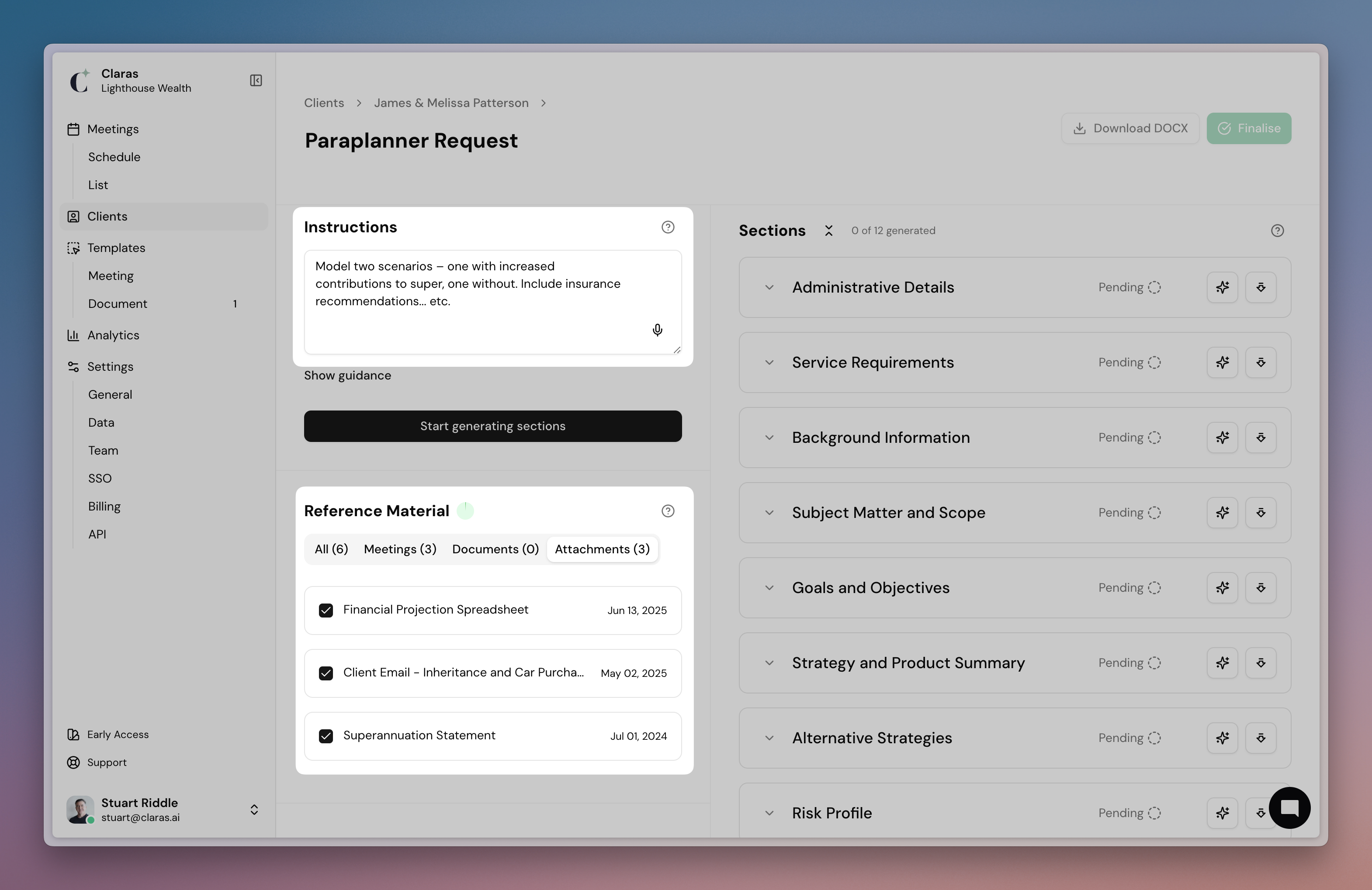Insert into Service Requirements arrow icon
Image resolution: width=1372 pixels, height=890 pixels.
pos(1261,362)
